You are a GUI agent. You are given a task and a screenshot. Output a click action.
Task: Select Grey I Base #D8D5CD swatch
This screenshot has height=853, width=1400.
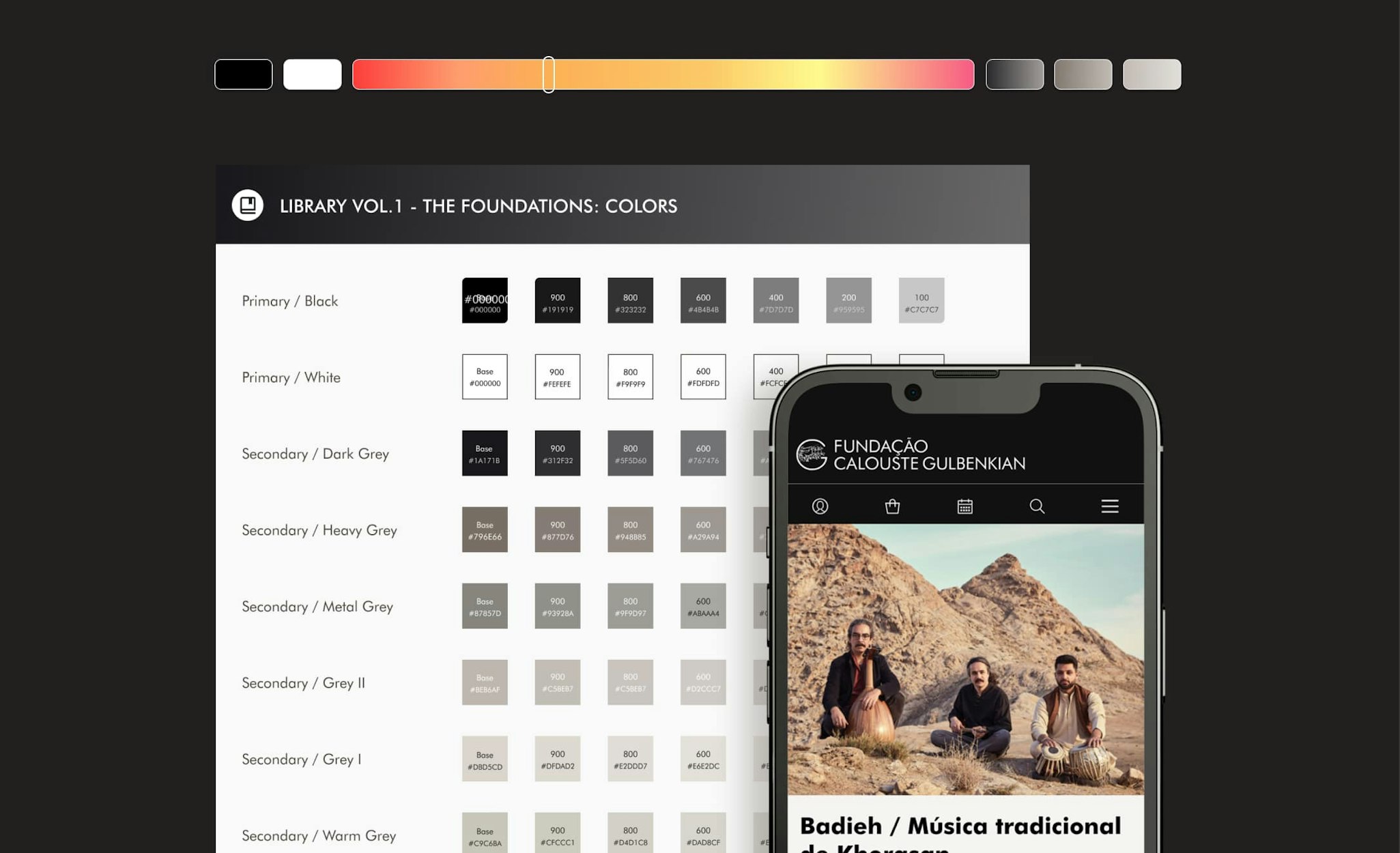coord(485,759)
